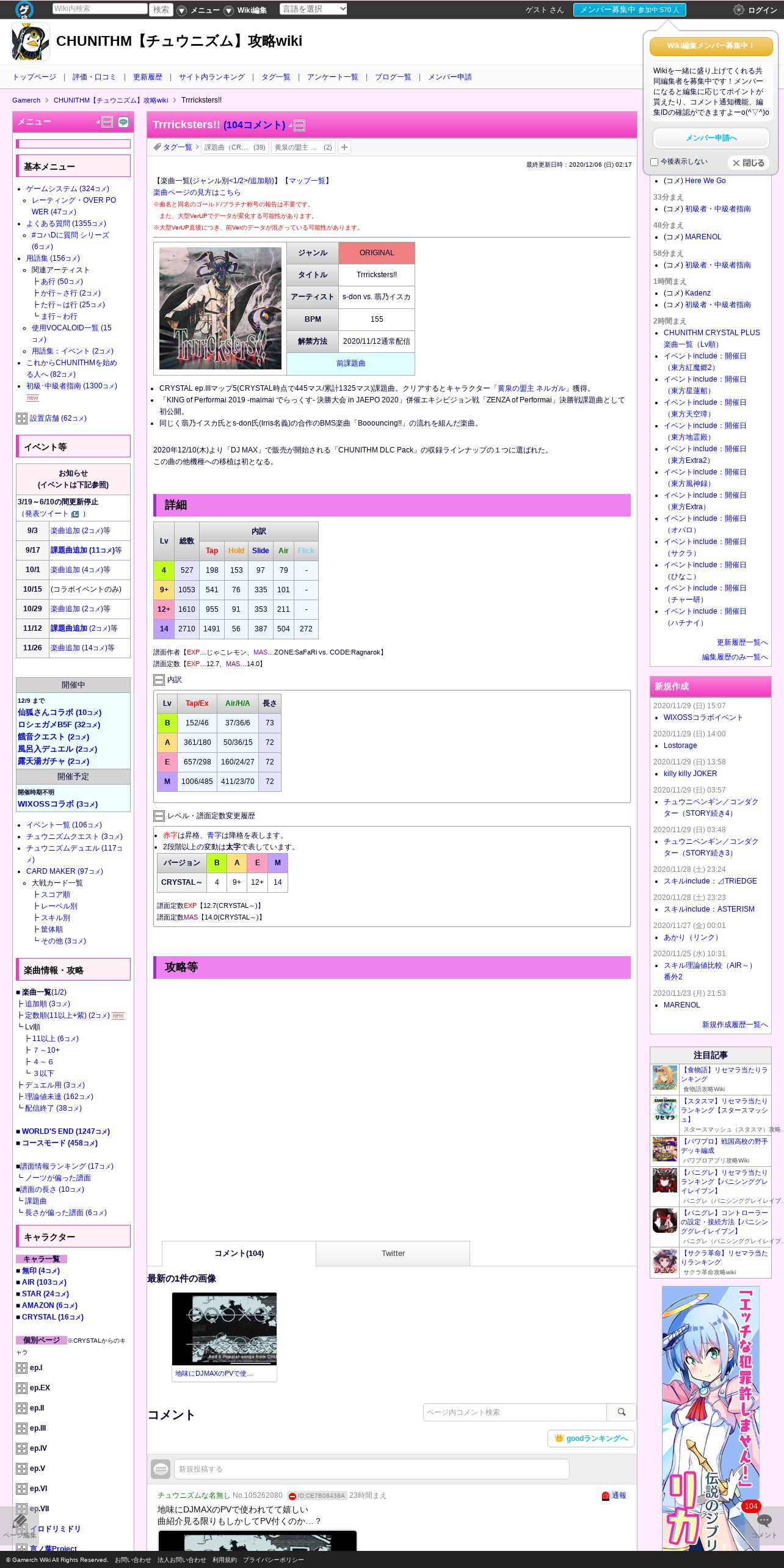Open the latest DJMAX PV image thumbnail
This screenshot has height=1568, width=784.
pyautogui.click(x=224, y=1329)
